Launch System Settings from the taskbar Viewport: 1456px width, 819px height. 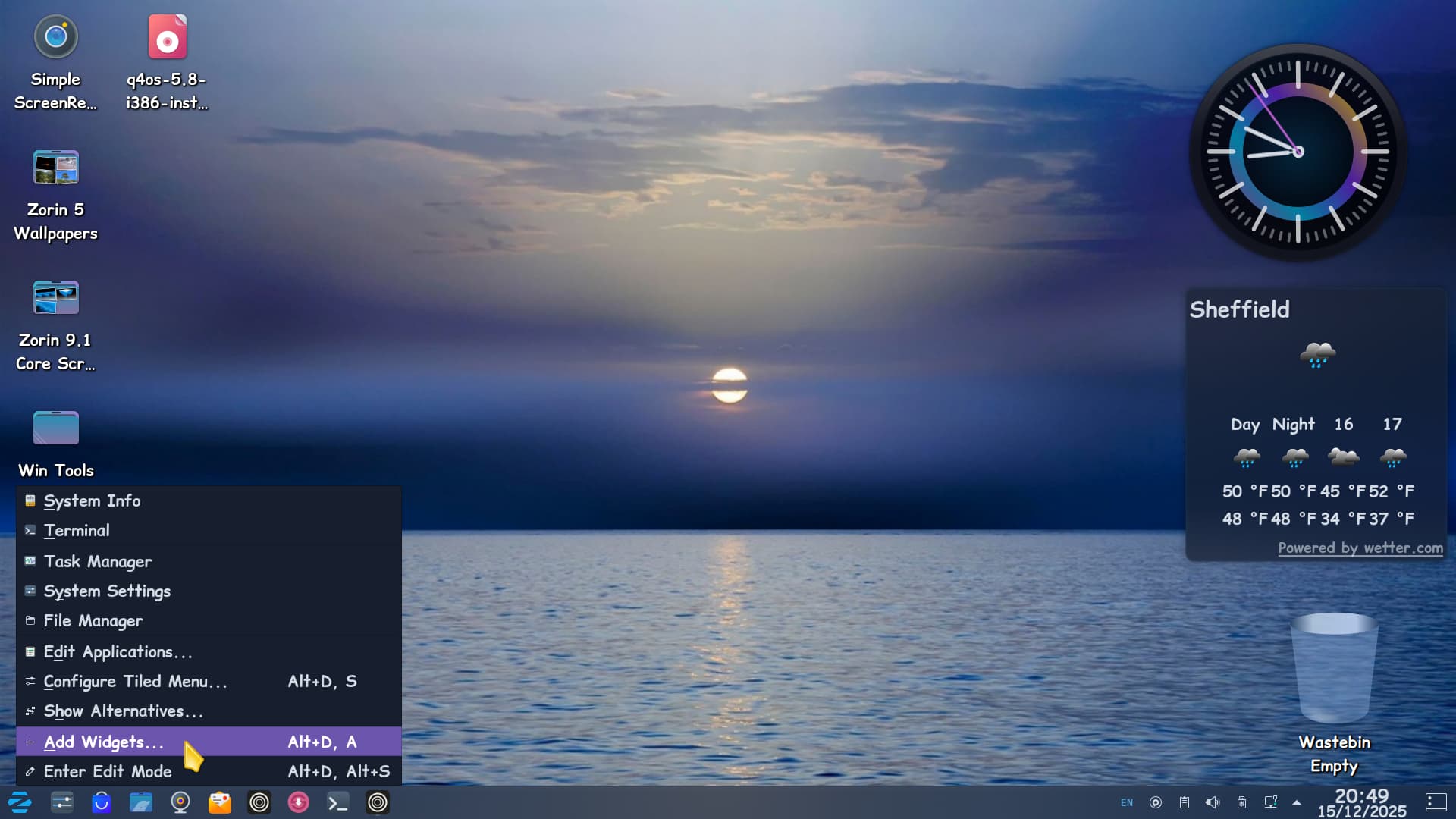click(x=62, y=802)
